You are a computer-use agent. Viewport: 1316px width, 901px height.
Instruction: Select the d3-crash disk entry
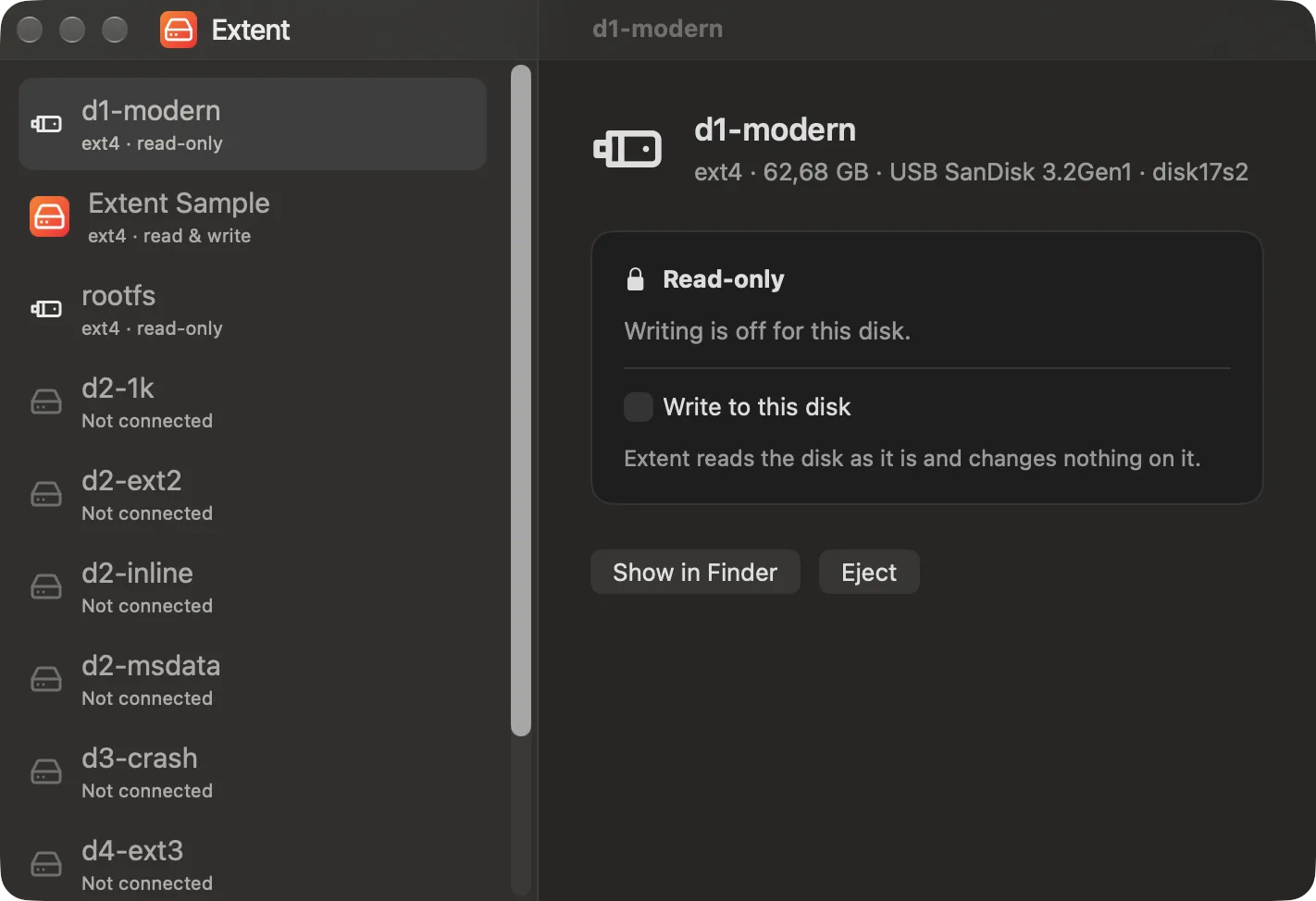(x=253, y=771)
